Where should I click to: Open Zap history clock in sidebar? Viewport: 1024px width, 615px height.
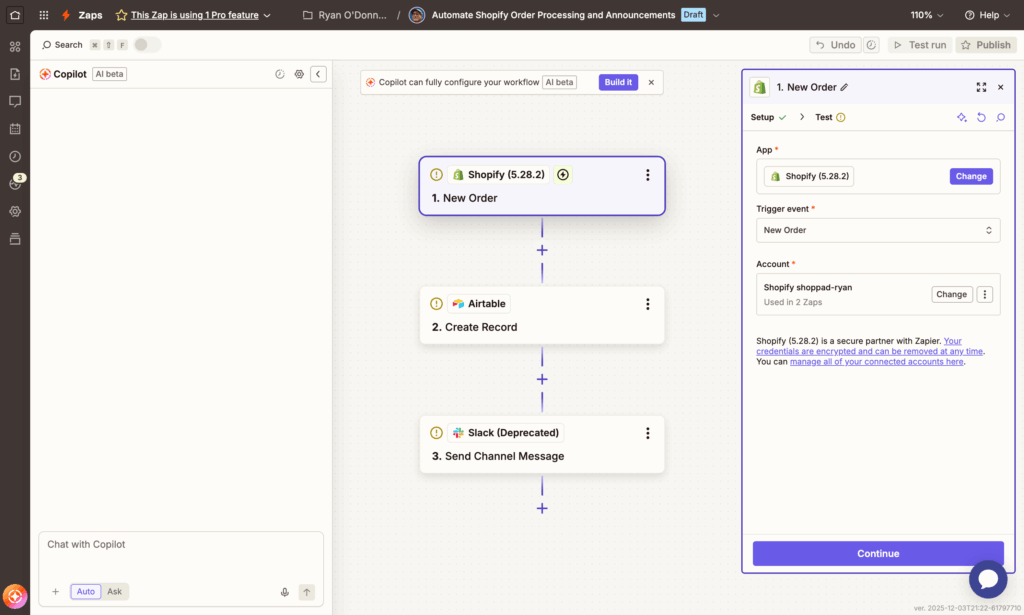coord(15,156)
